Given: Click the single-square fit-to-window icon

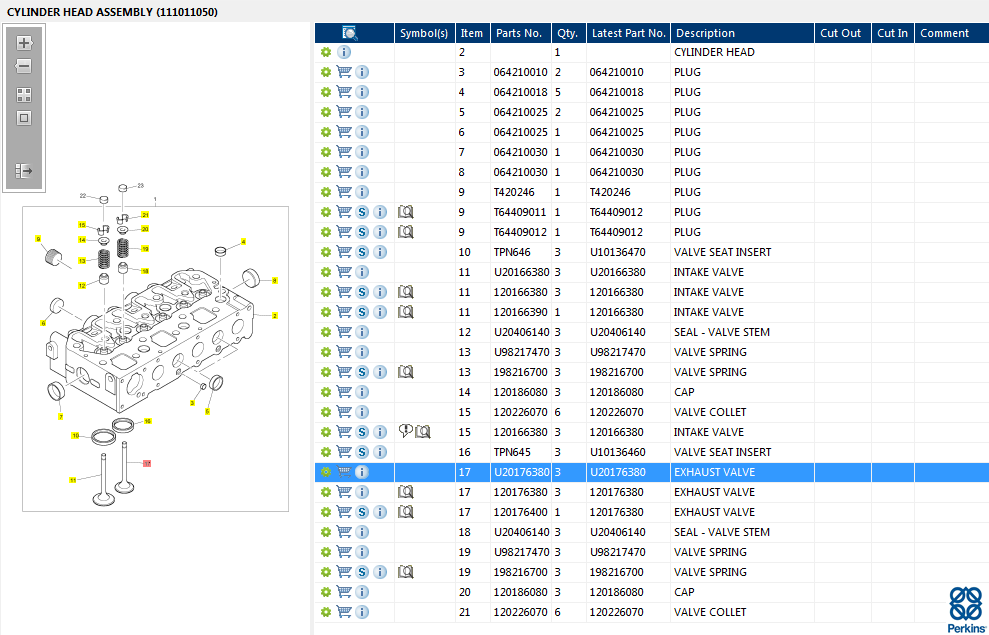Looking at the screenshot, I should click(x=24, y=118).
